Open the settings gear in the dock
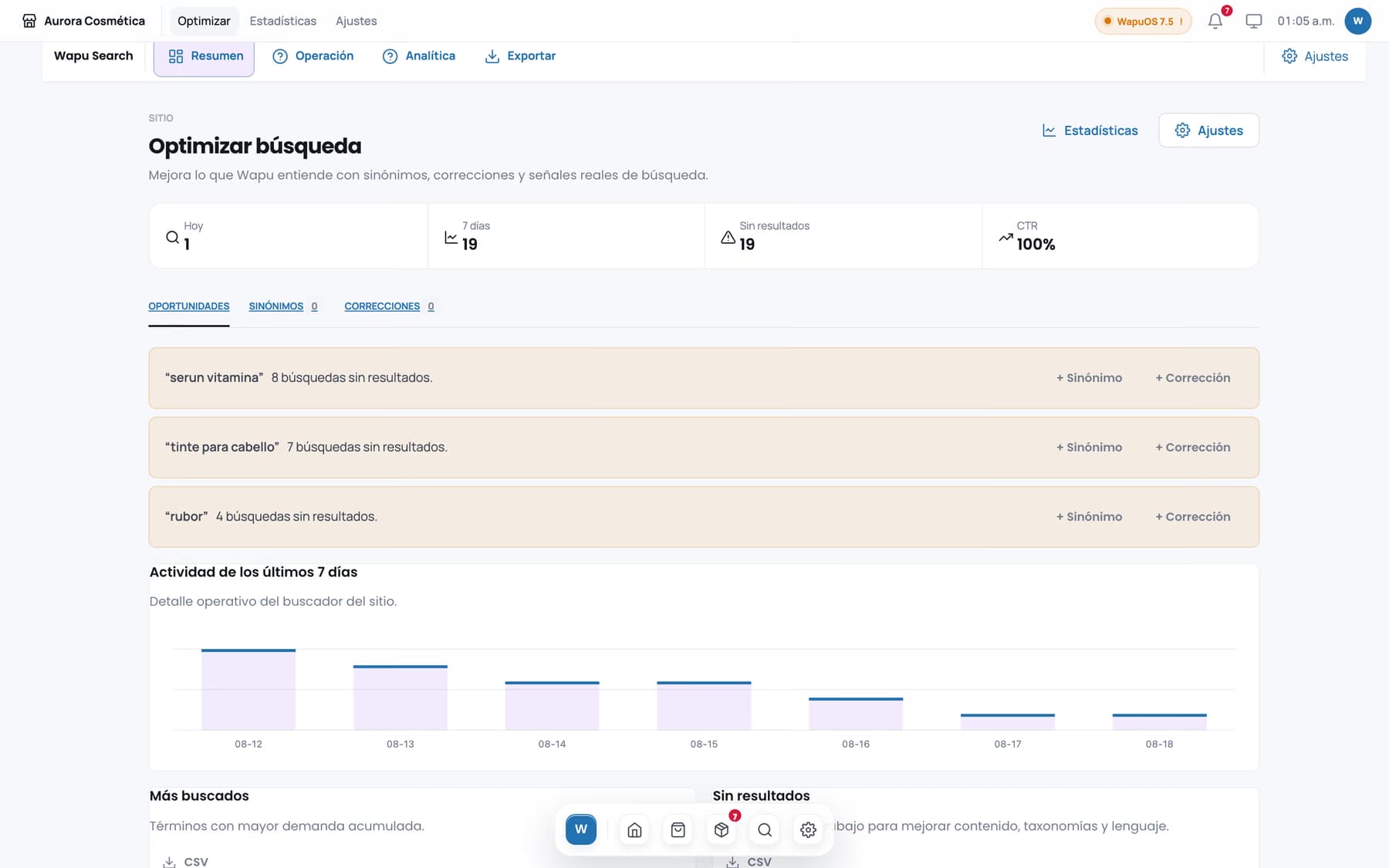Image resolution: width=1389 pixels, height=868 pixels. coord(808,829)
